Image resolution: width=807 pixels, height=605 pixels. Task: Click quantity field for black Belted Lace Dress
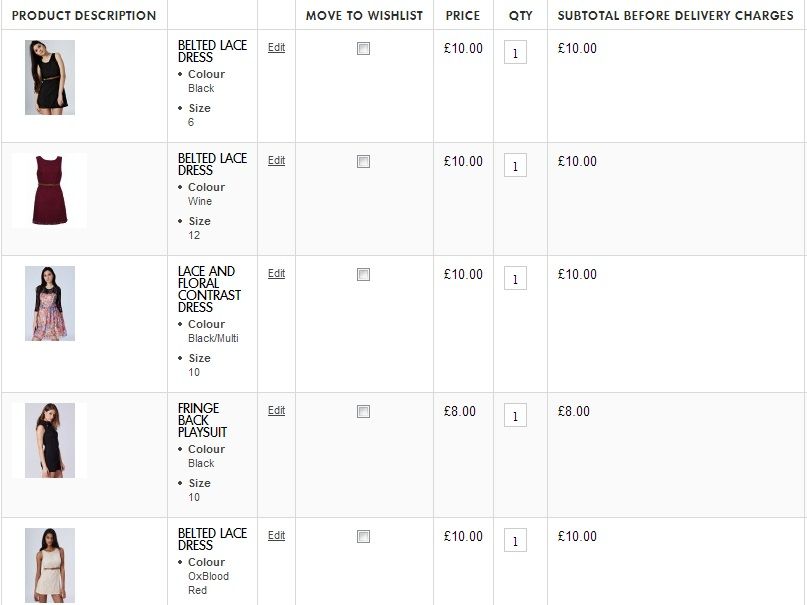515,53
